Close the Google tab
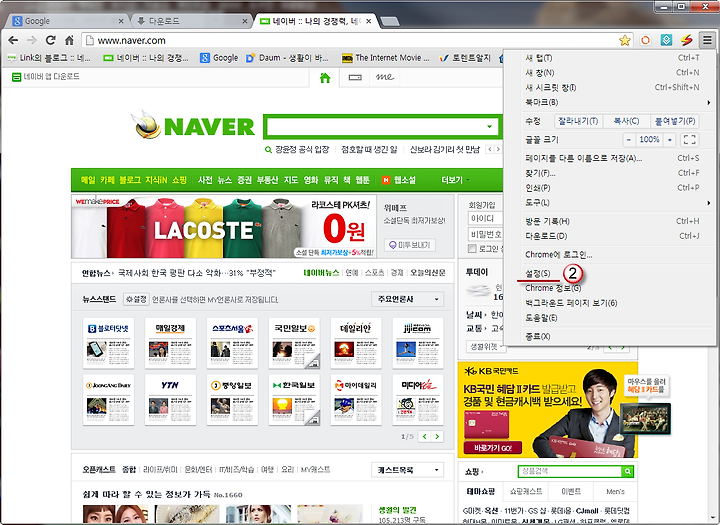 click(x=121, y=21)
